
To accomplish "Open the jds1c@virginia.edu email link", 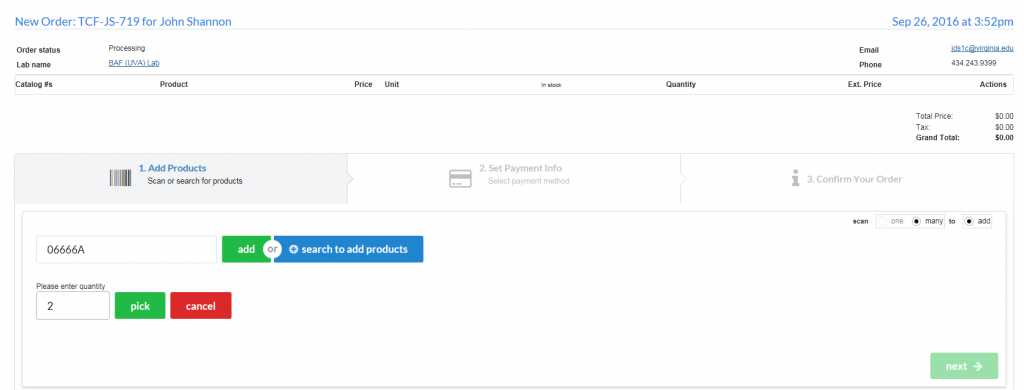I will (x=982, y=48).
